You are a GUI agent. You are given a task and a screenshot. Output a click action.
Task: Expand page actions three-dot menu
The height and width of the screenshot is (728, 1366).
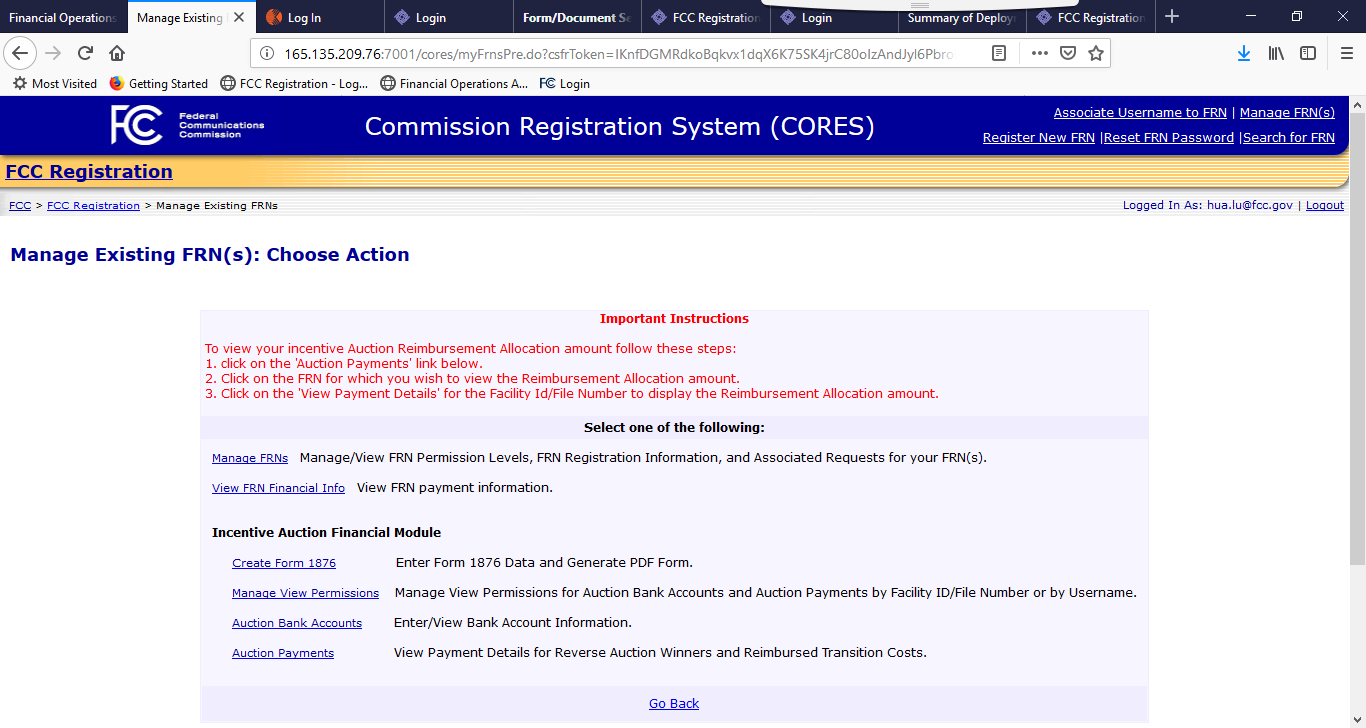[1039, 53]
